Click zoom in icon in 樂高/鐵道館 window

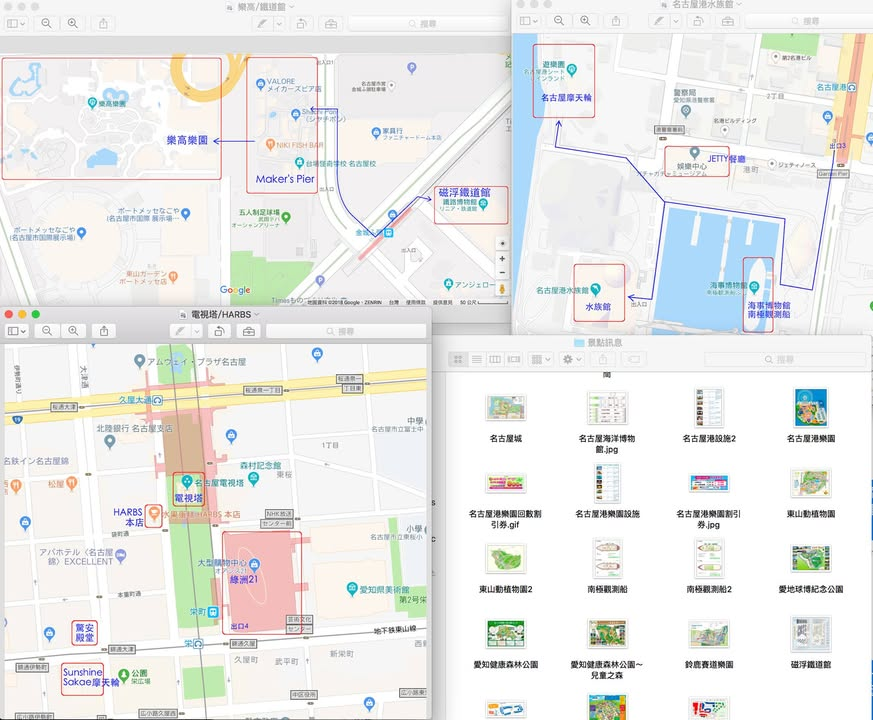point(72,22)
